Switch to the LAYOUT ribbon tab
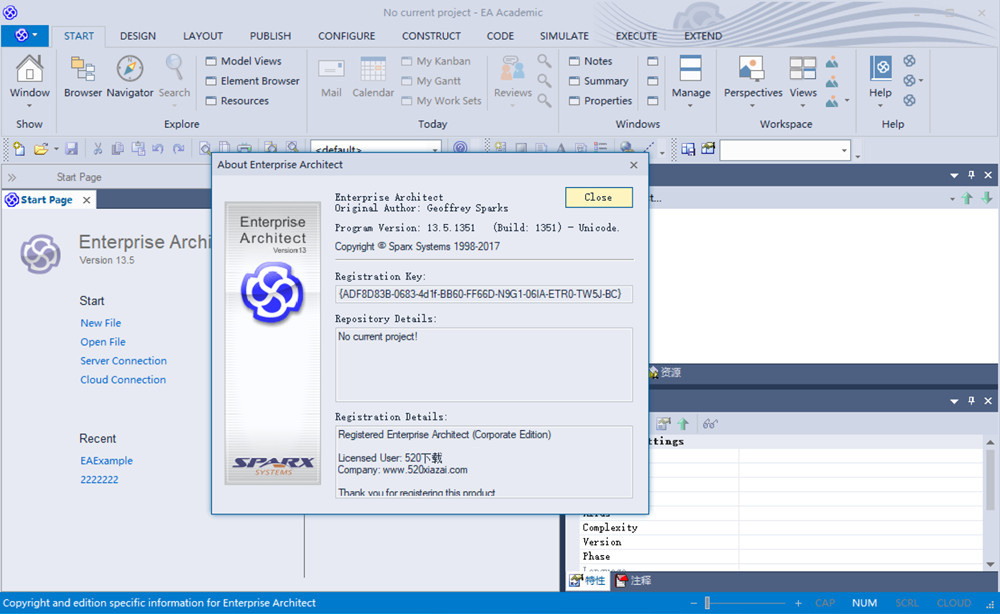The height and width of the screenshot is (614, 1000). tap(203, 36)
